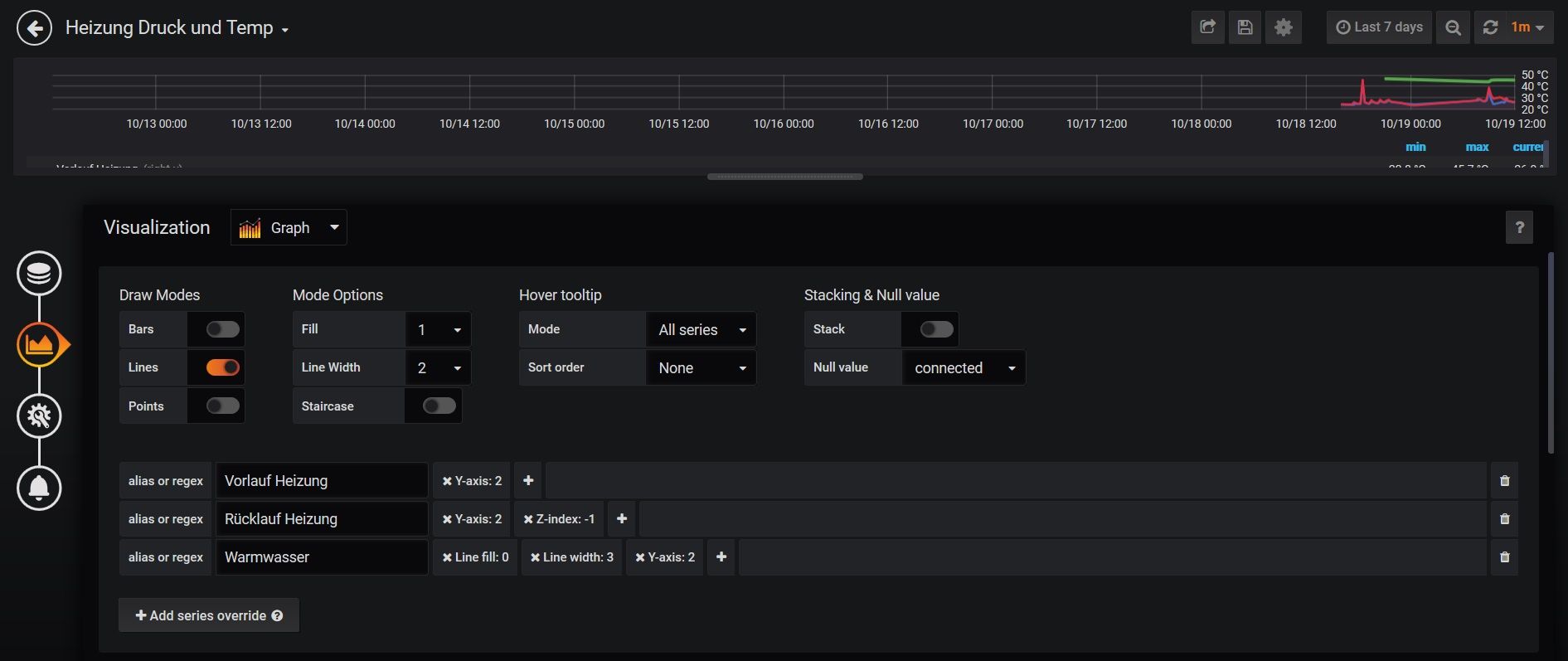The width and height of the screenshot is (1568, 661).
Task: Turn on the Staircase toggle
Action: pyautogui.click(x=439, y=406)
